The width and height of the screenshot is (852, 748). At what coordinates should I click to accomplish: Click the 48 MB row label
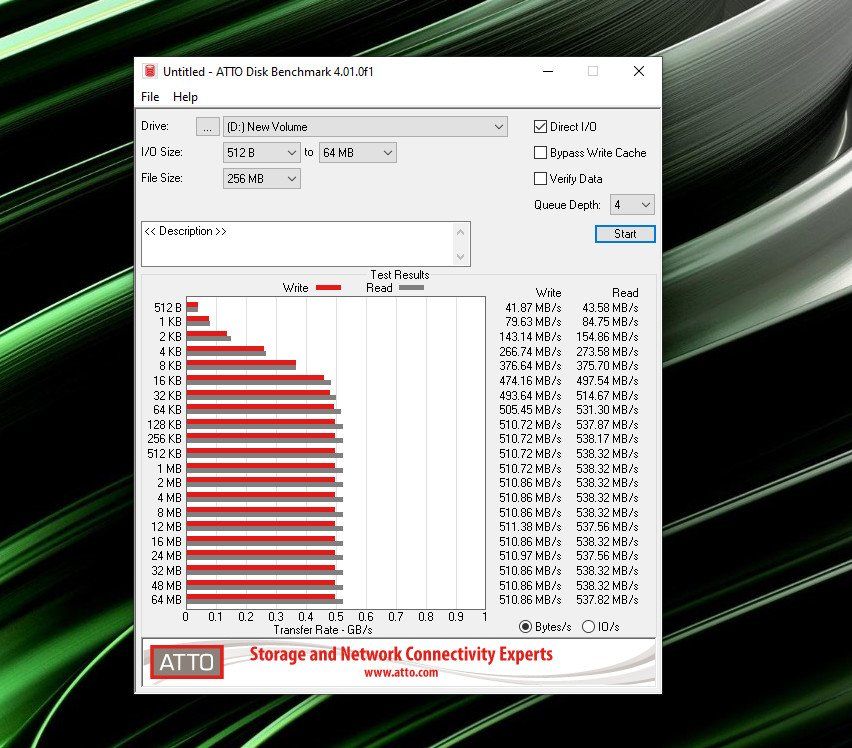pos(166,586)
